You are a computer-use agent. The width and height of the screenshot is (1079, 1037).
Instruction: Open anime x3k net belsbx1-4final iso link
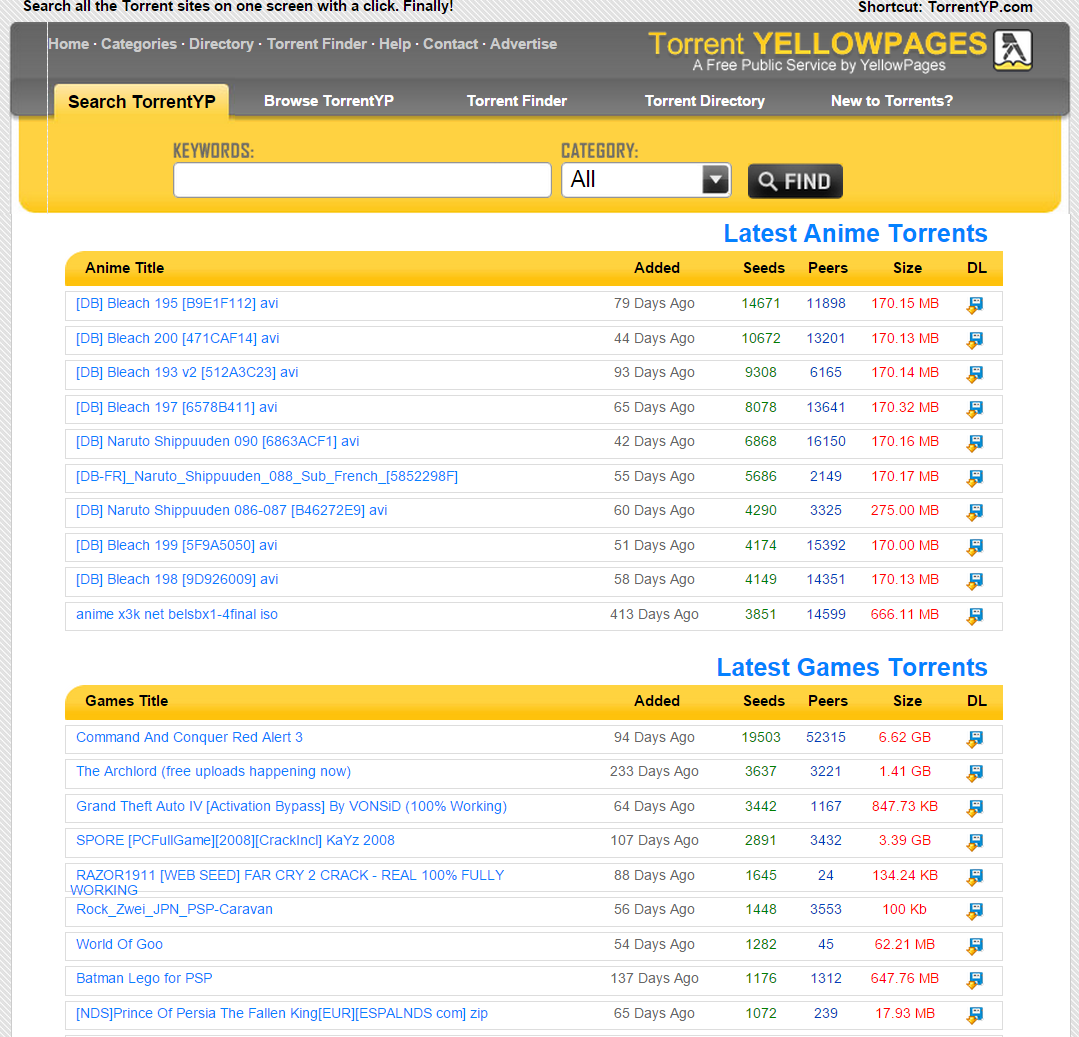click(177, 614)
